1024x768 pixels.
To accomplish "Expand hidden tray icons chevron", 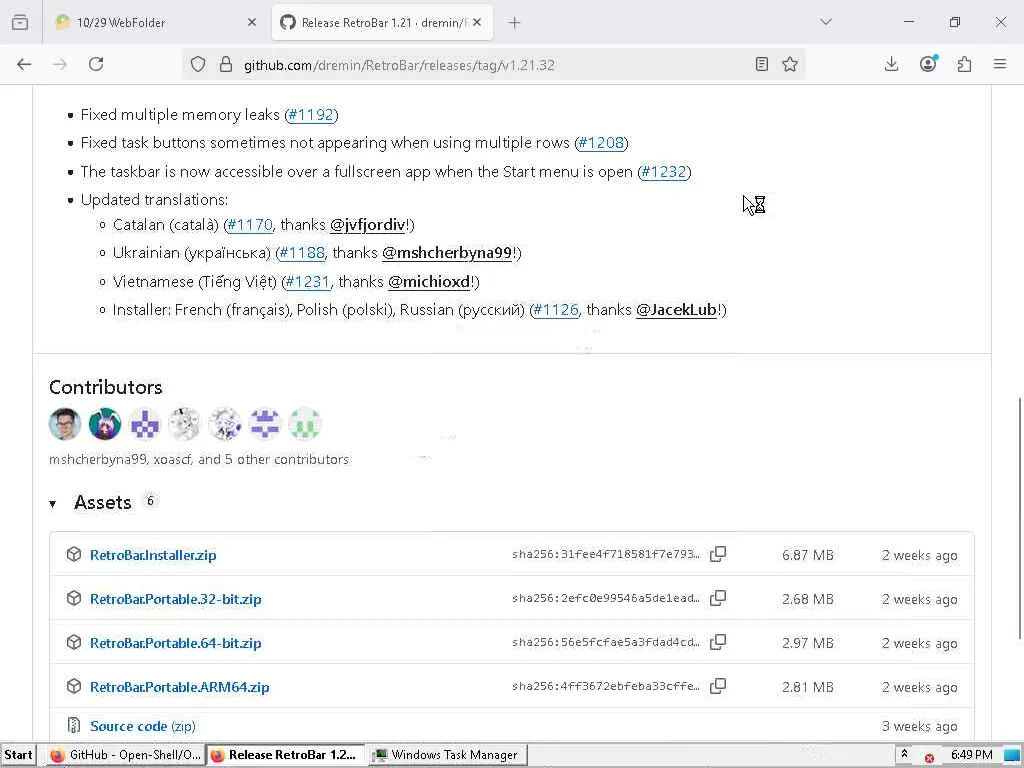I will 904,754.
